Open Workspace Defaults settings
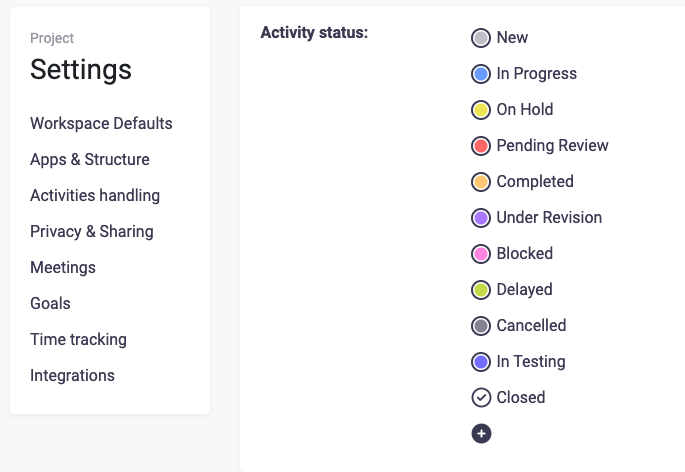The width and height of the screenshot is (685, 472). 101,124
